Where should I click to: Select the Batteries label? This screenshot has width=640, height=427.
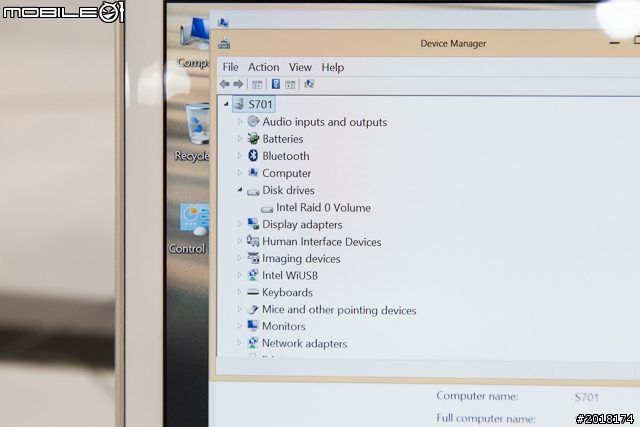(283, 139)
